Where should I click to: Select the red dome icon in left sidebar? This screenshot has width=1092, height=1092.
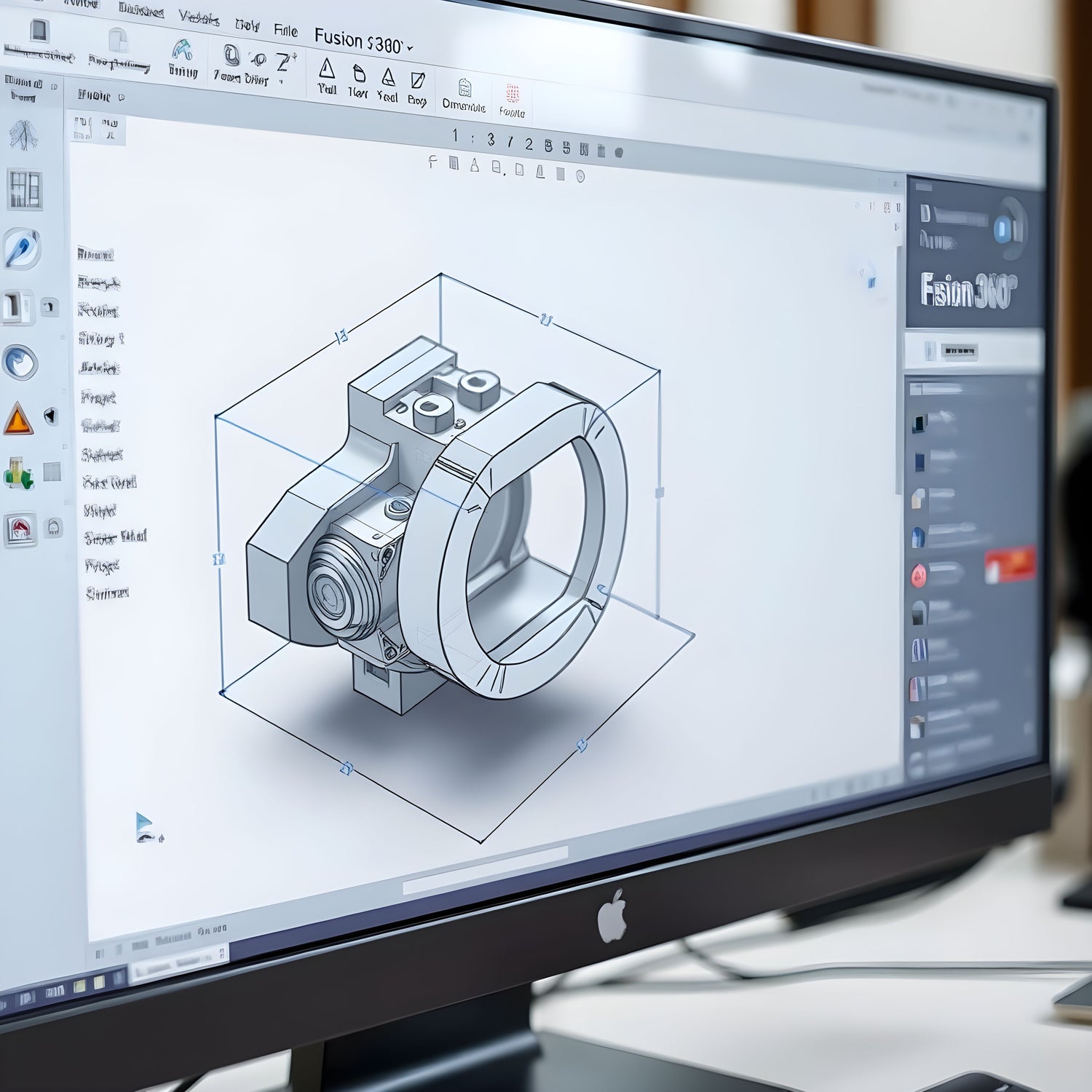click(x=21, y=529)
